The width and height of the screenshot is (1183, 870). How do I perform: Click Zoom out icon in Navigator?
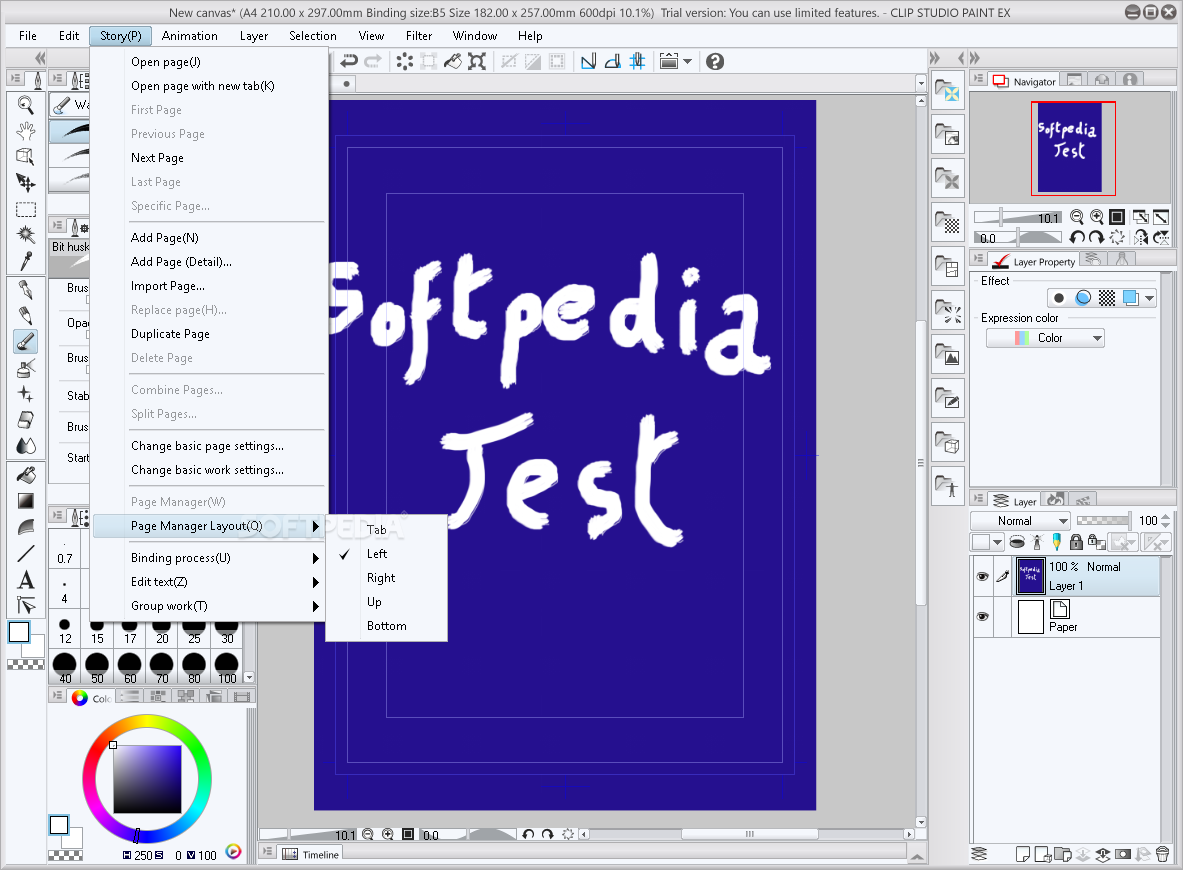tap(1077, 217)
